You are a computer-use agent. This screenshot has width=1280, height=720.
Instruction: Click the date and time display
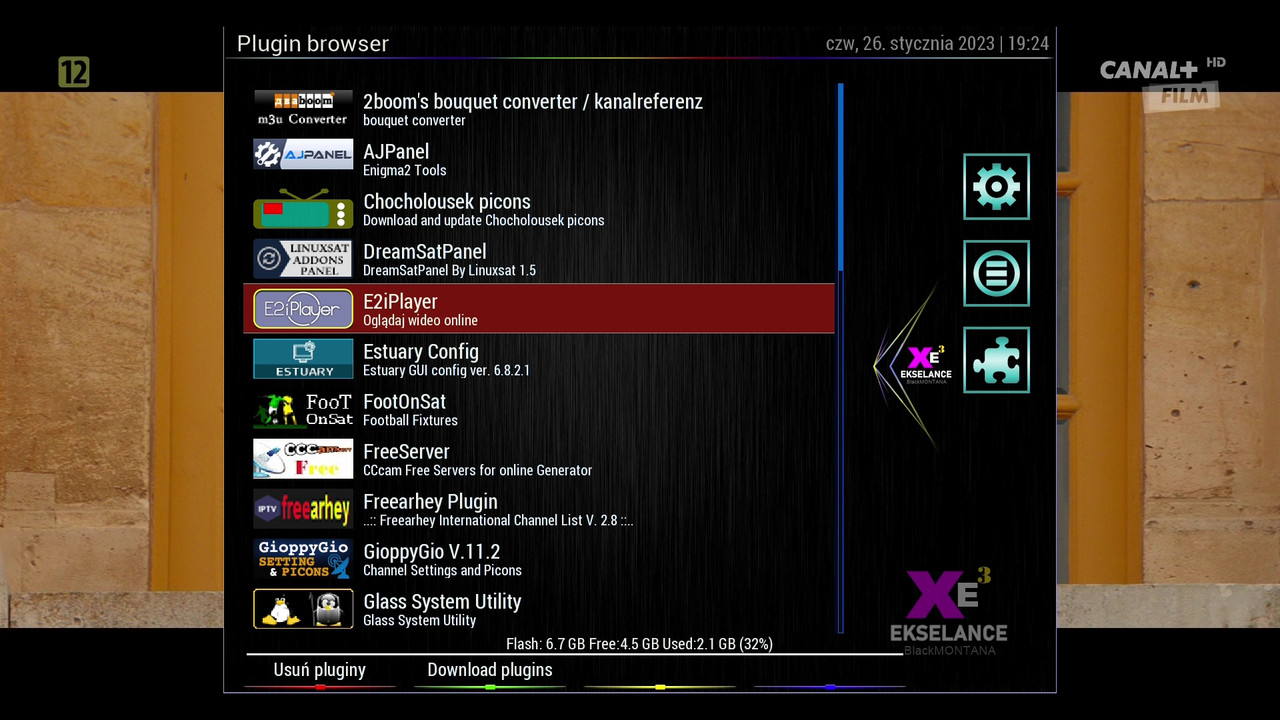point(937,44)
